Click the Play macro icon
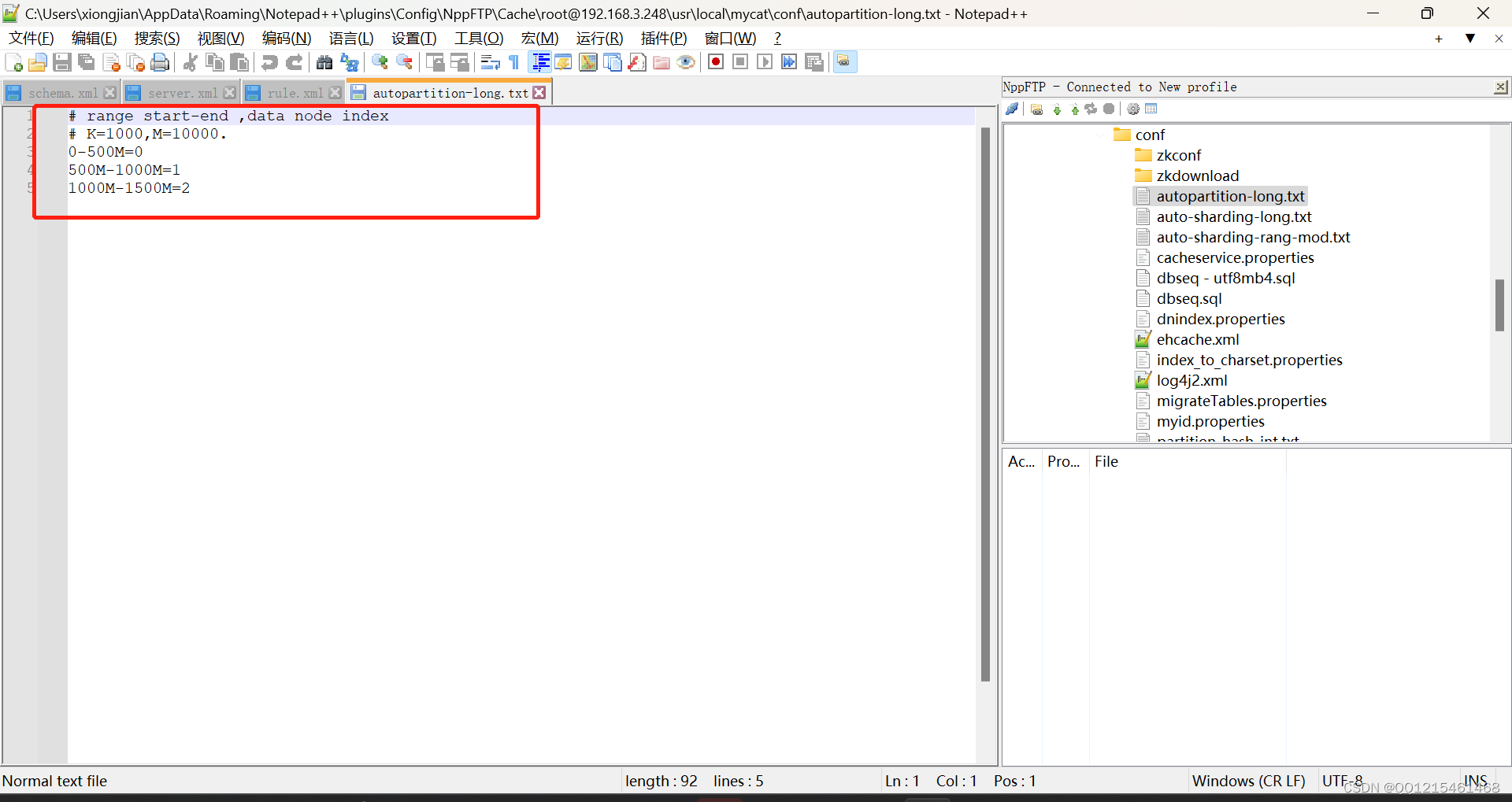Image resolution: width=1512 pixels, height=802 pixels. [x=765, y=62]
